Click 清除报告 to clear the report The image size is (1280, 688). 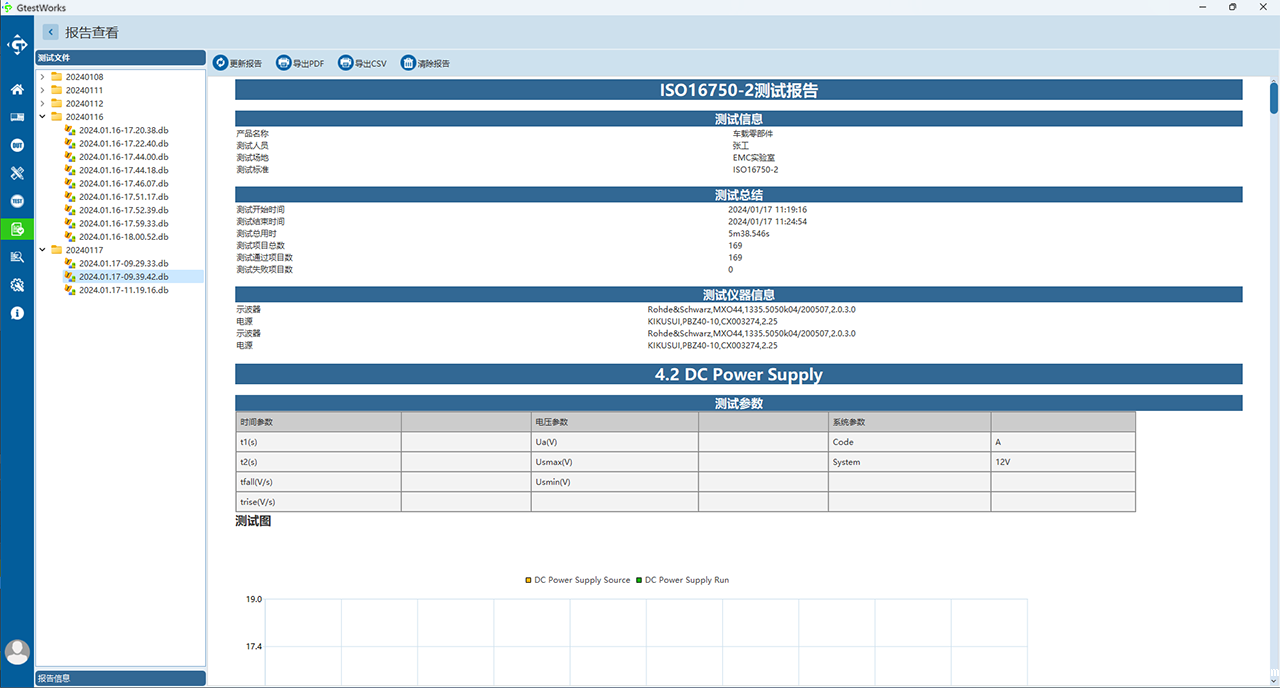point(426,63)
